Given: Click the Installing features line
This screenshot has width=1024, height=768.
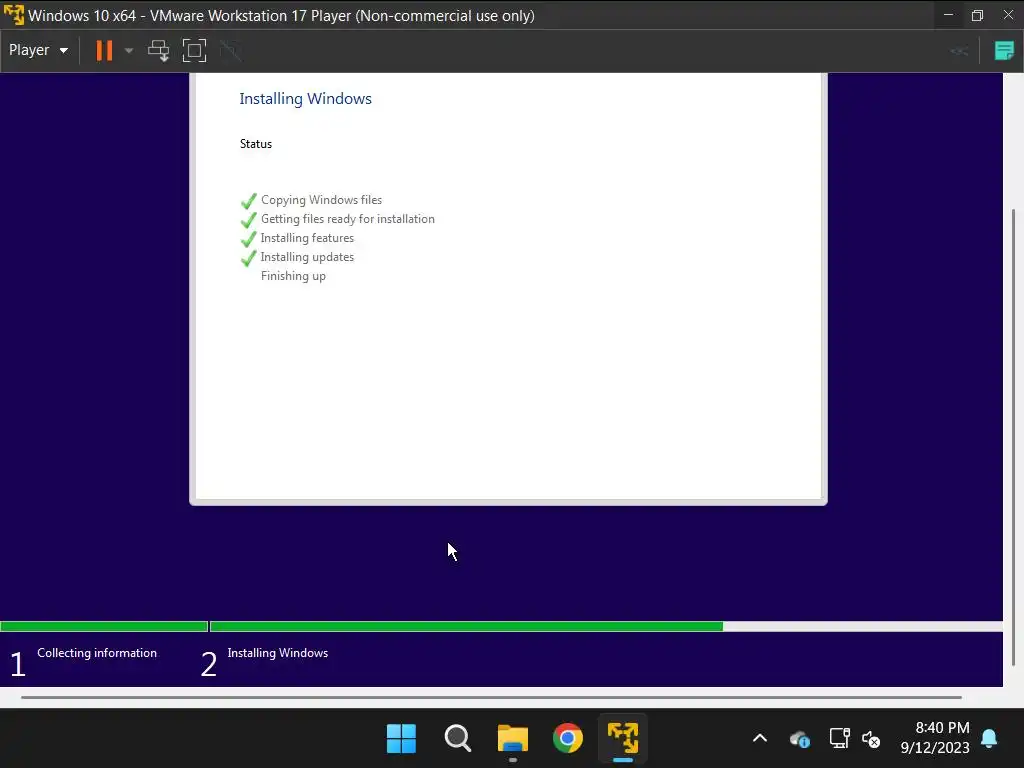Looking at the screenshot, I should click(x=307, y=238).
